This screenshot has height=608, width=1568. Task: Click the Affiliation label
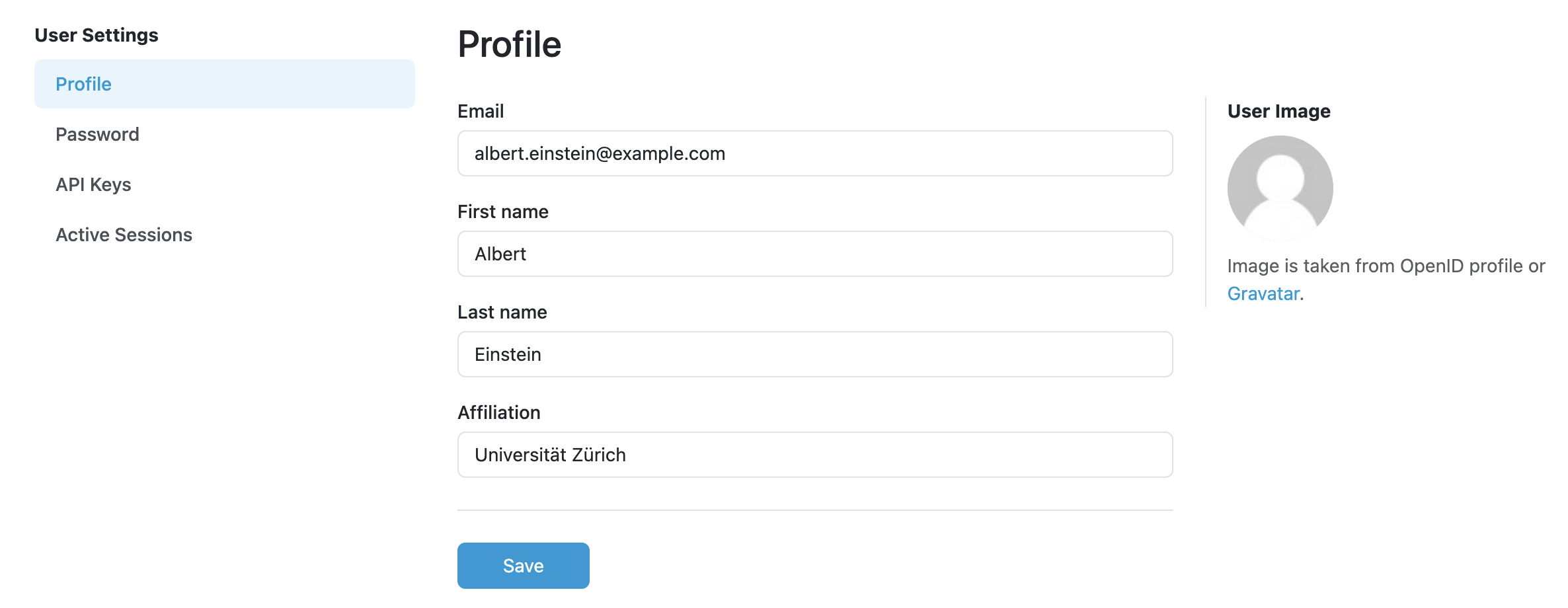(x=499, y=412)
